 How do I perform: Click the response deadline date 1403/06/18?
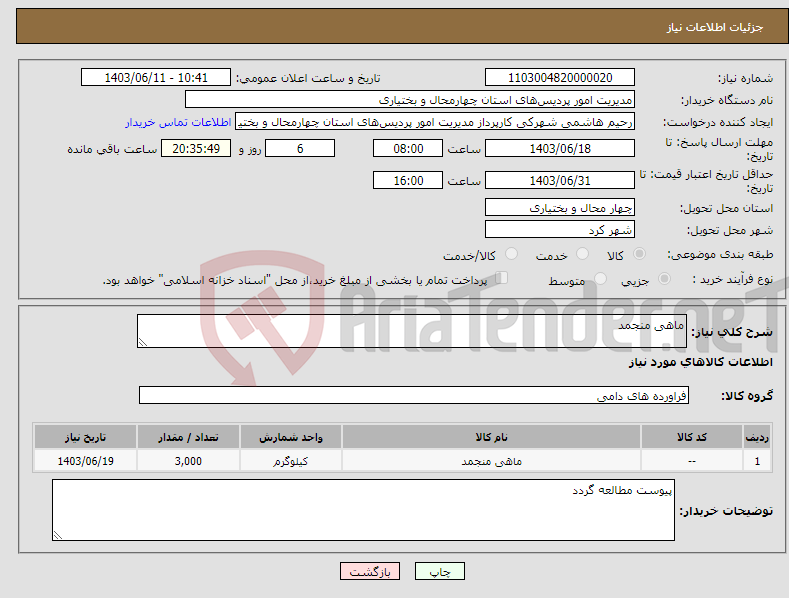pos(560,148)
